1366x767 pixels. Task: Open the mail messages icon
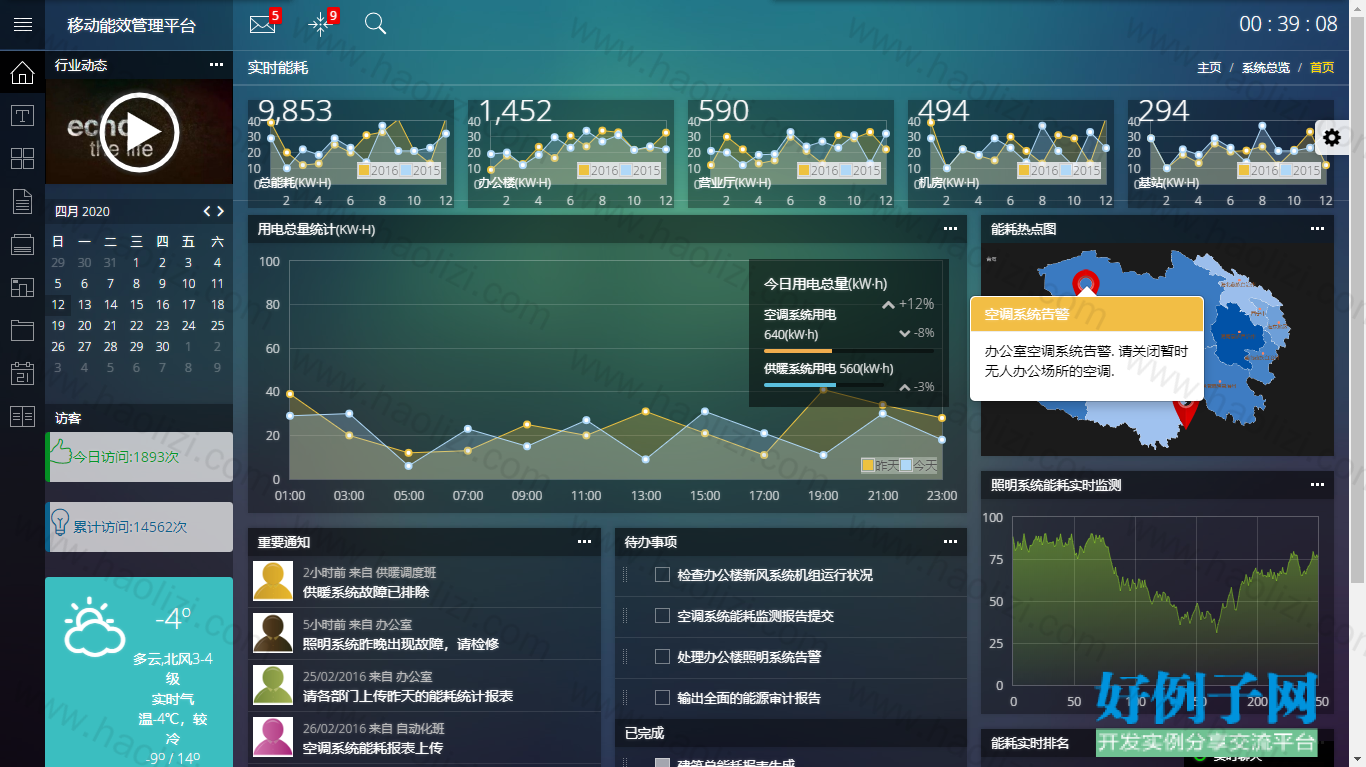(262, 25)
